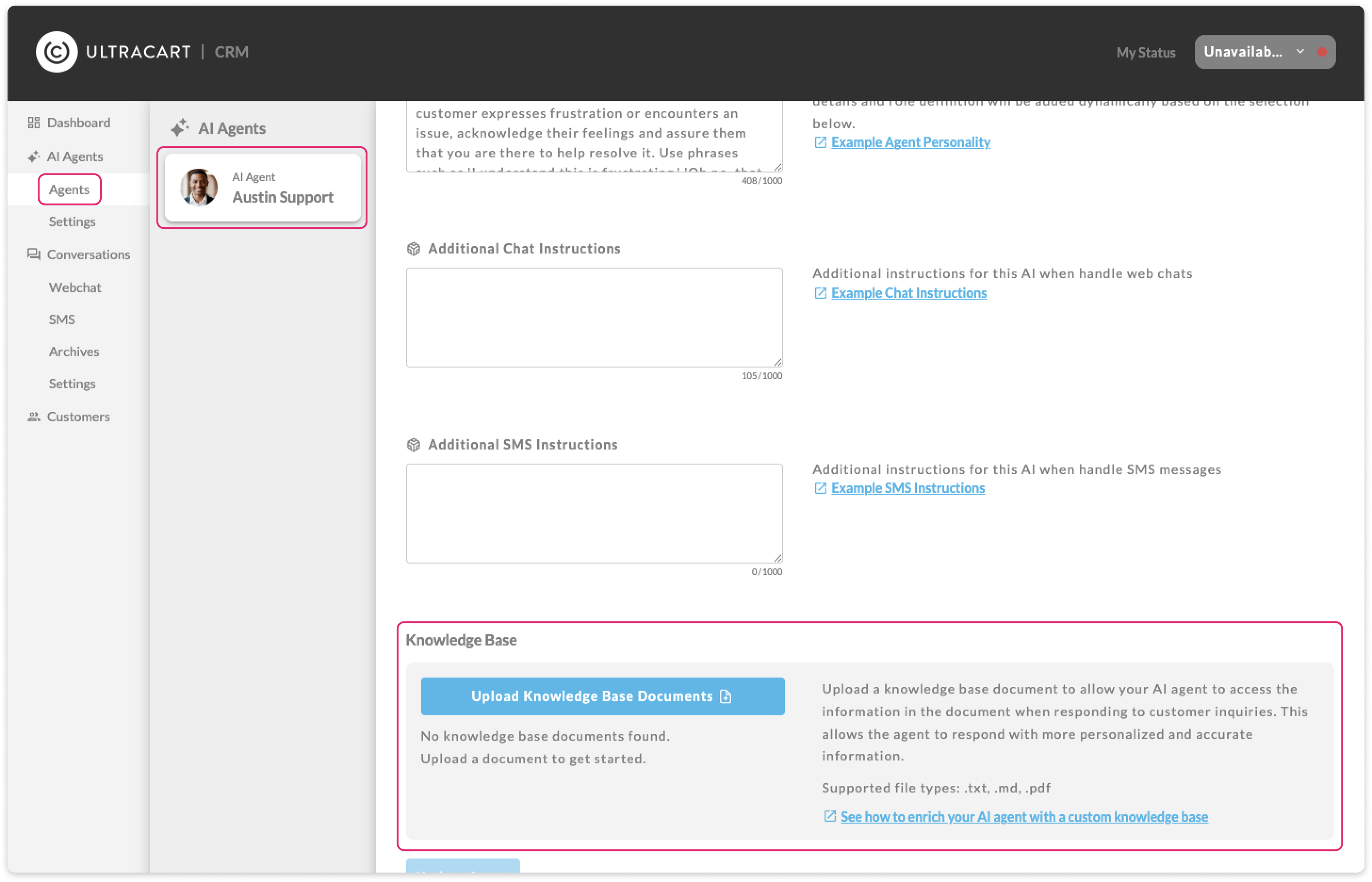This screenshot has width=1372, height=882.
Task: Open Example Agent Personality link
Action: 910,142
